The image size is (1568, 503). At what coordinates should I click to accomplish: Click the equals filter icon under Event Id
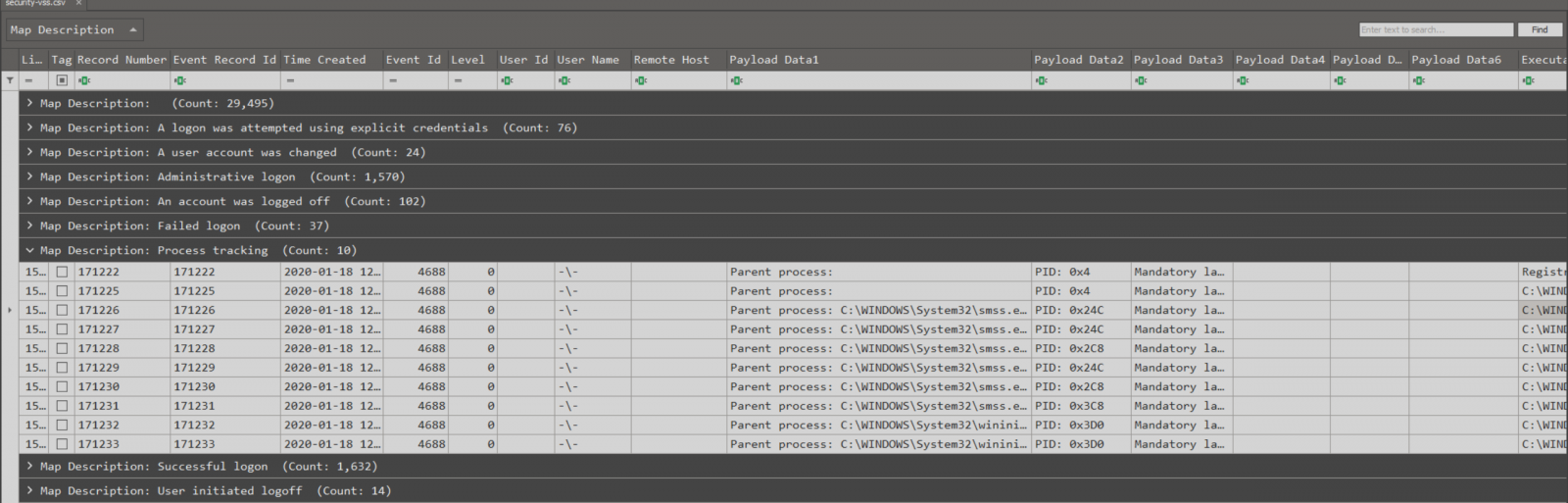pyautogui.click(x=392, y=80)
